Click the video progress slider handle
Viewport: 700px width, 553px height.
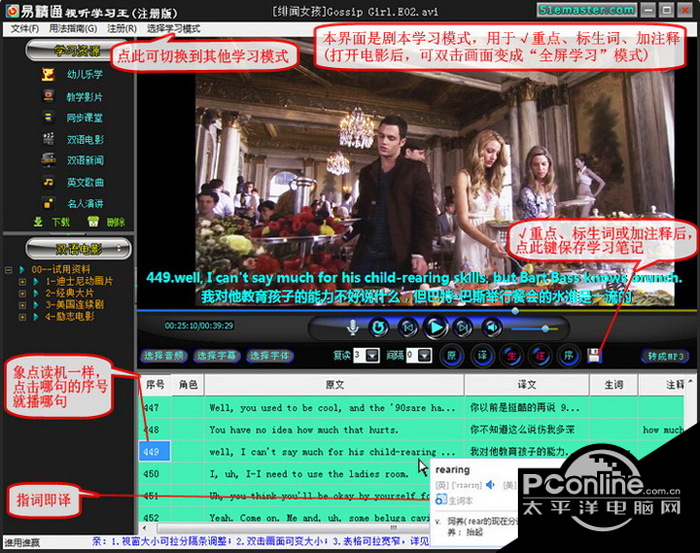pyautogui.click(x=515, y=310)
